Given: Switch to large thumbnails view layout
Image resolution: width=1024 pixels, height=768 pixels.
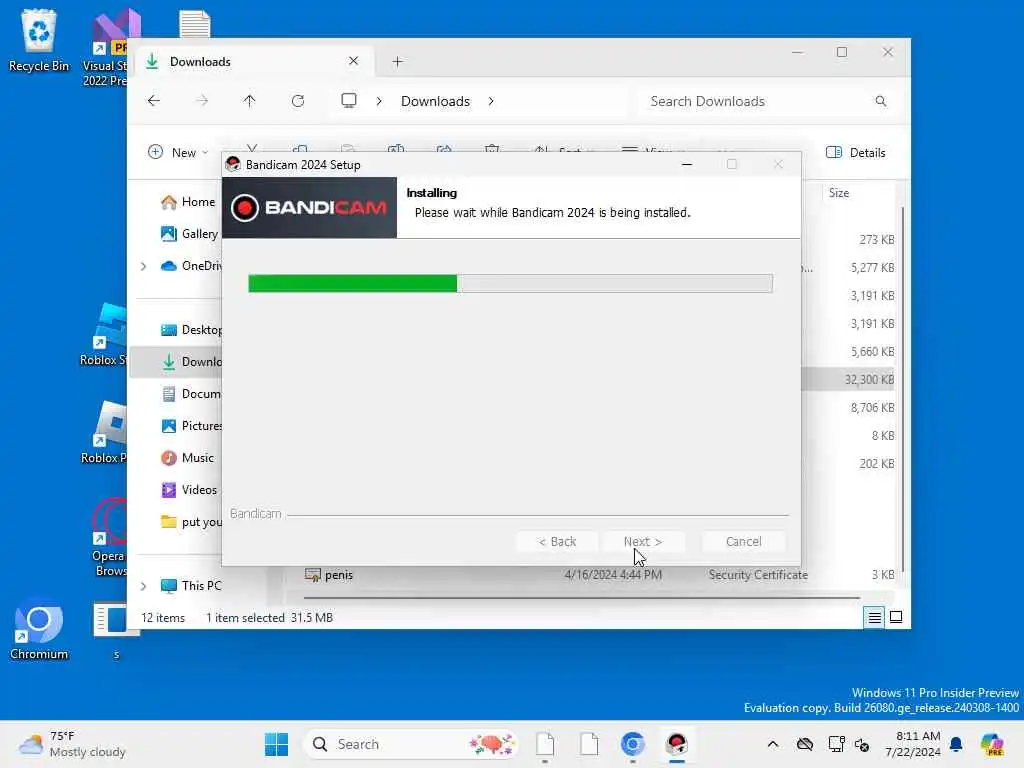Looking at the screenshot, I should [x=896, y=617].
